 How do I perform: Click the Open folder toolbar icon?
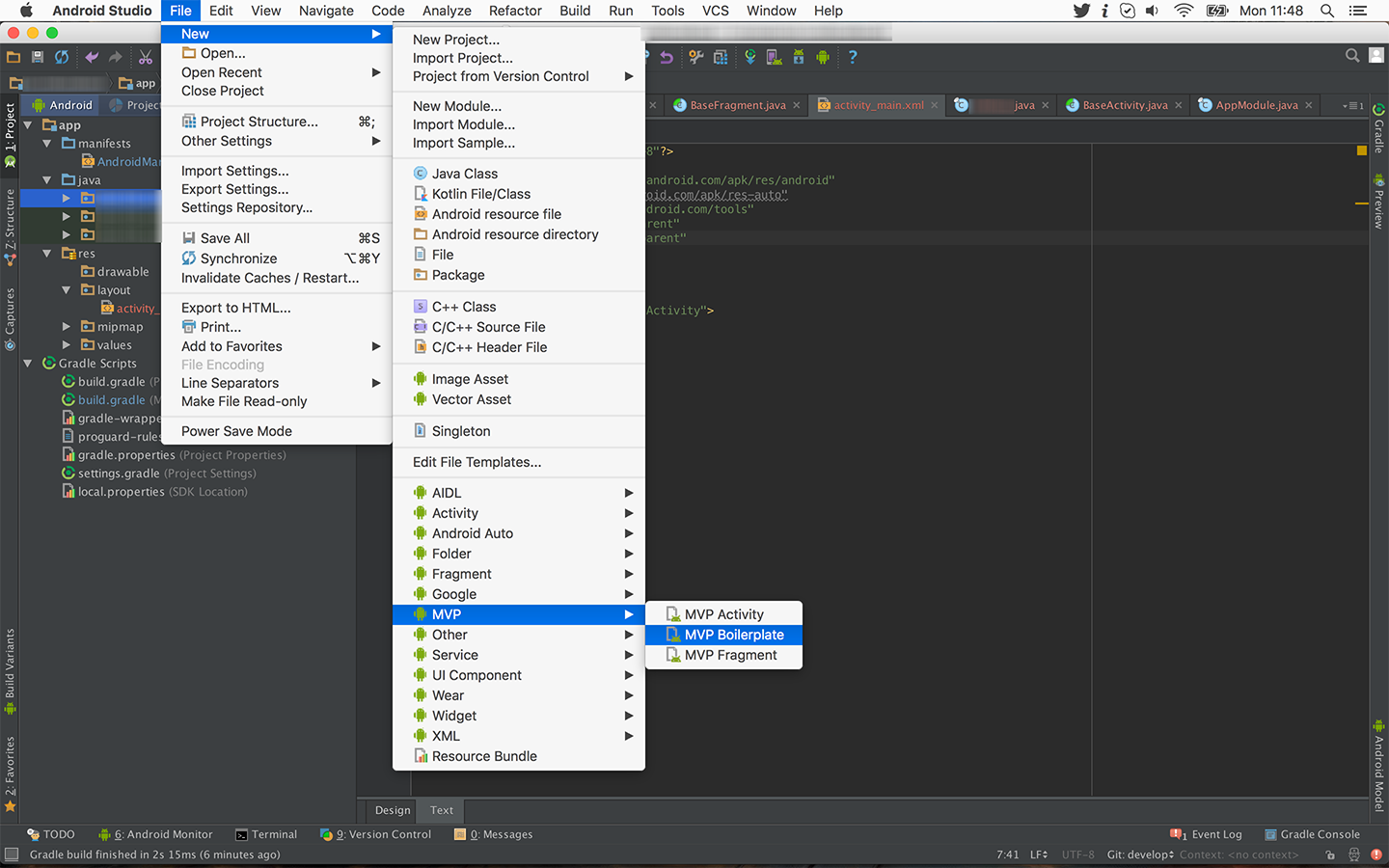pos(14,57)
